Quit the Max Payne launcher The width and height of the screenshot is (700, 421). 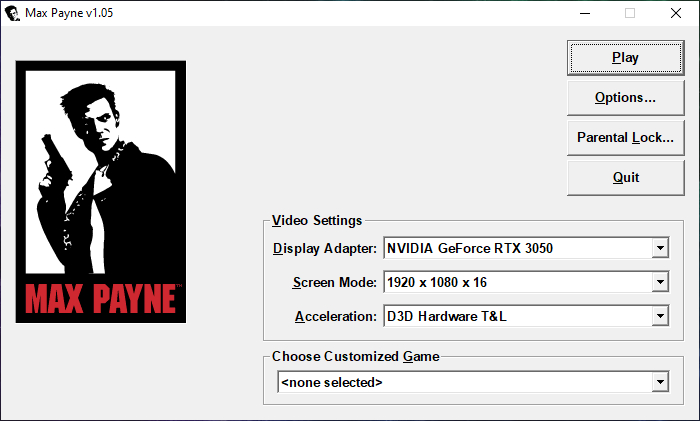(625, 178)
